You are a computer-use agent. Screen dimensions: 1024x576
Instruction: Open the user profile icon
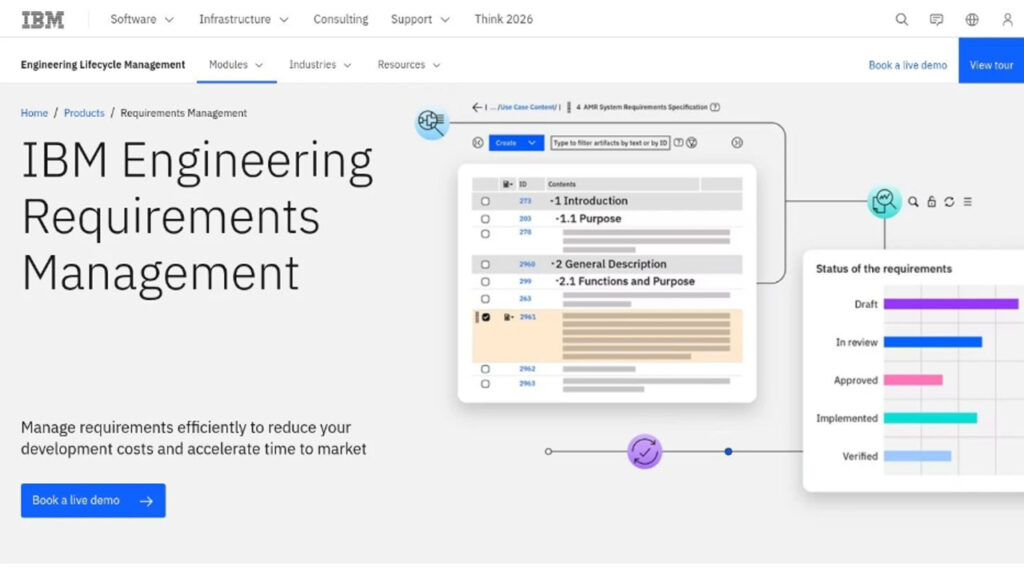click(1007, 20)
